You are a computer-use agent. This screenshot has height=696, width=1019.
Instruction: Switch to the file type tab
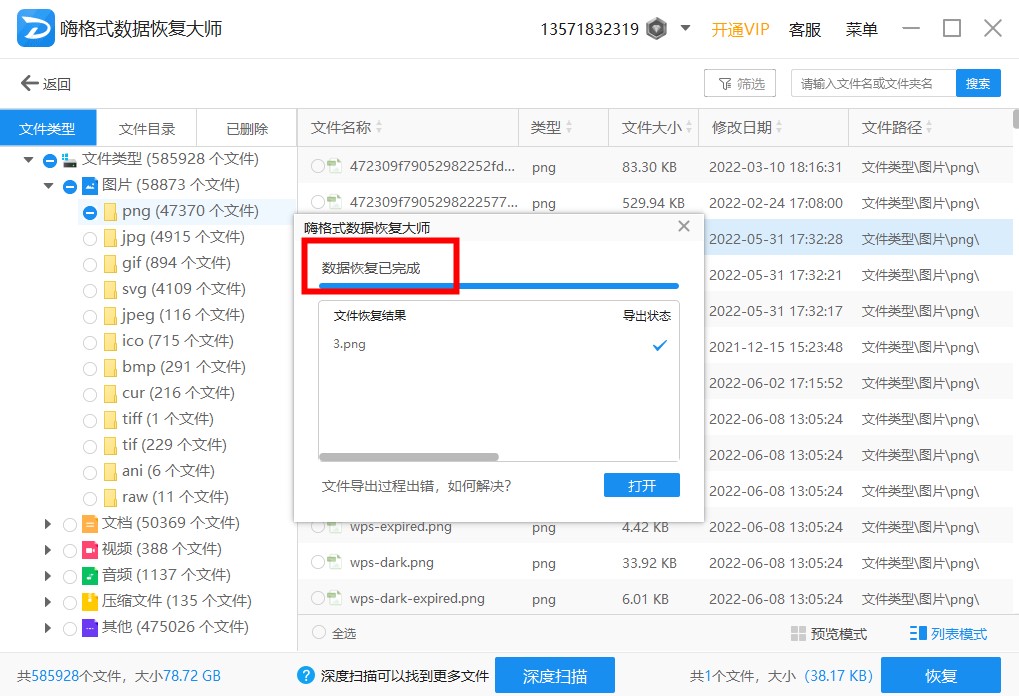click(x=48, y=128)
